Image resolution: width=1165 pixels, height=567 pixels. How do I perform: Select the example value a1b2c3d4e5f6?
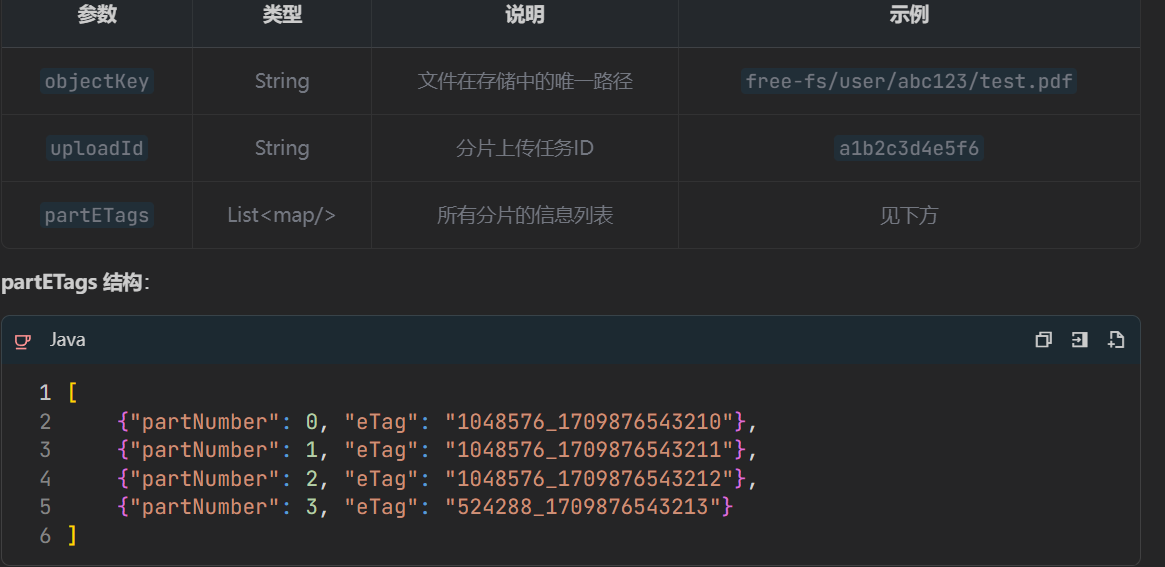point(909,149)
